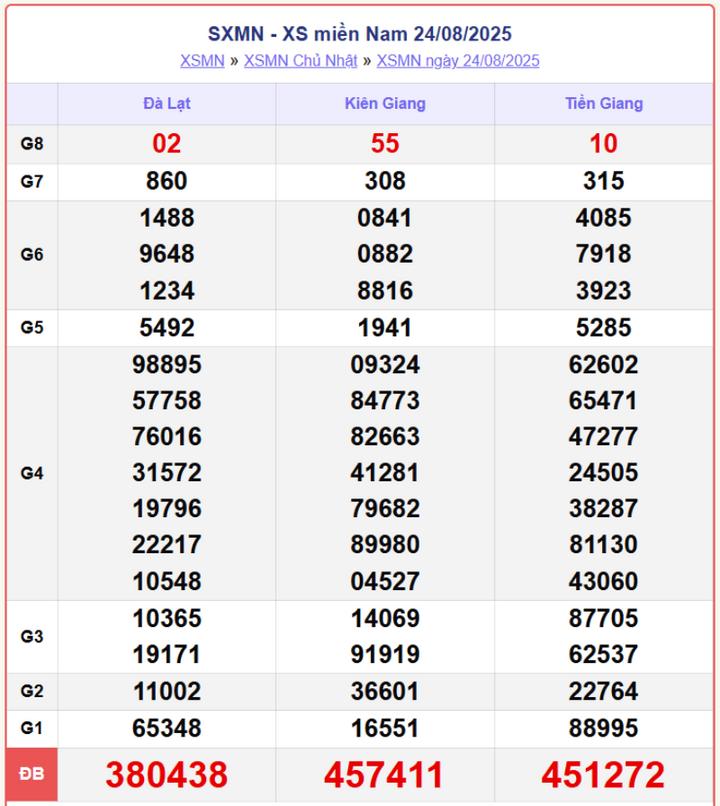Click the G2 number 22764
The height and width of the screenshot is (806, 720).
[603, 692]
